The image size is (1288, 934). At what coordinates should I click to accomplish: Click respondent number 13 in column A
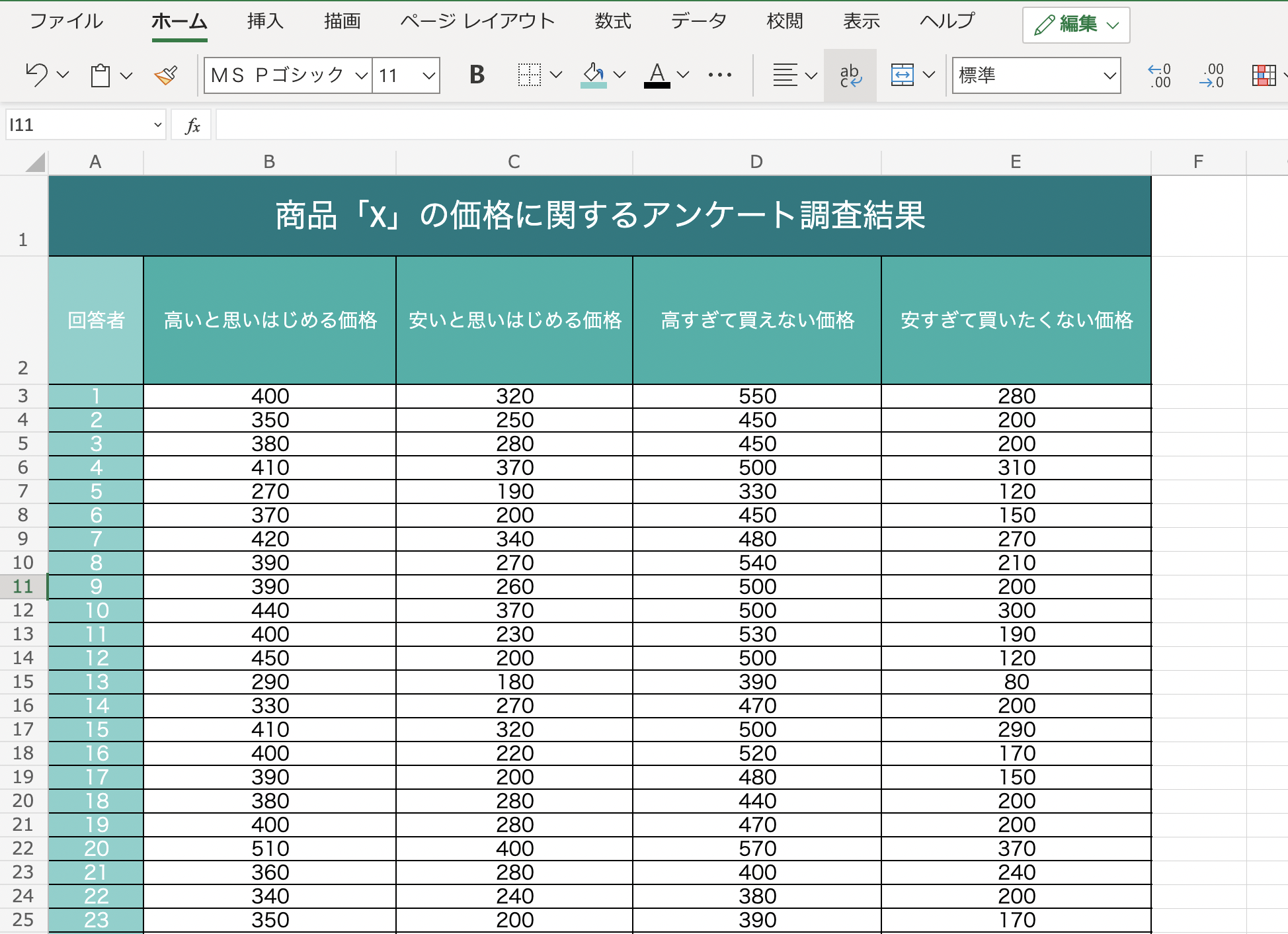pyautogui.click(x=96, y=682)
